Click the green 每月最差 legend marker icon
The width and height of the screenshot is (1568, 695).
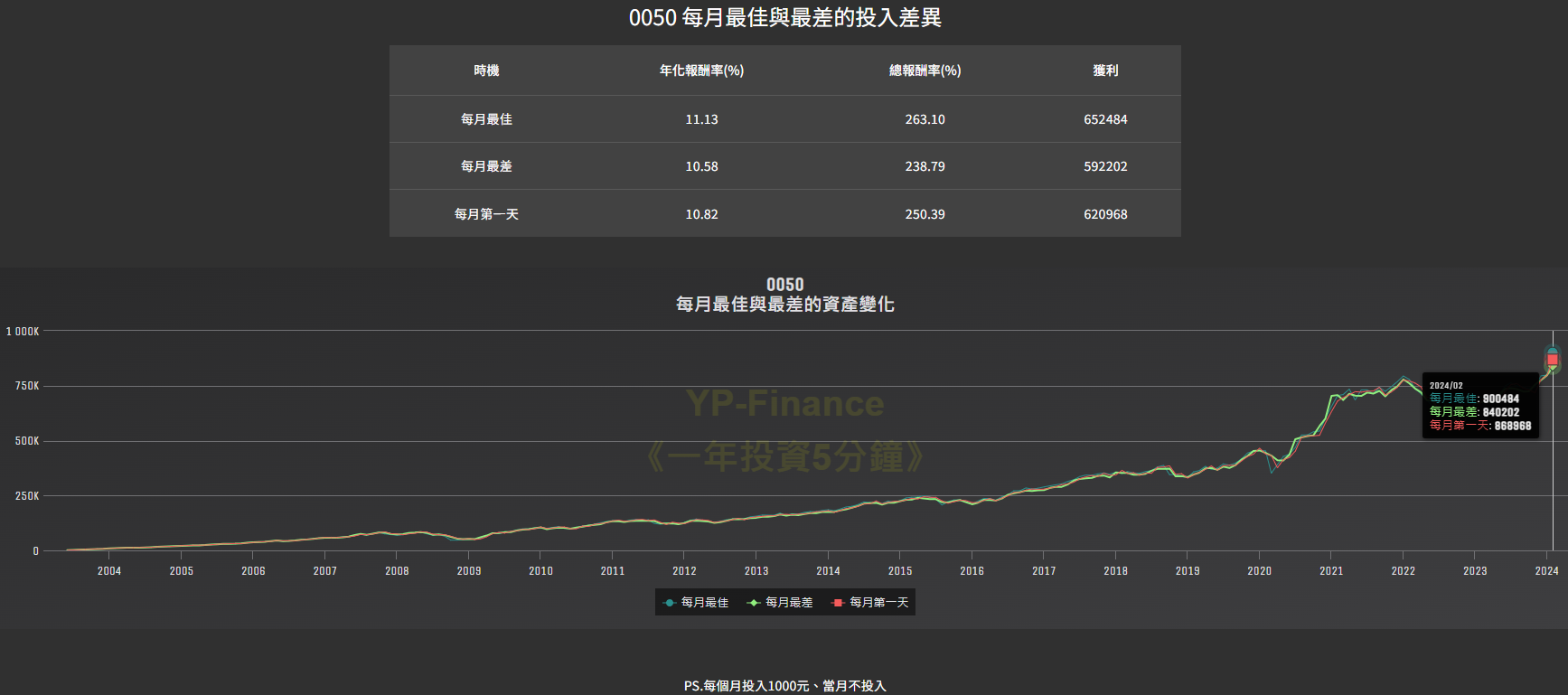tap(754, 603)
